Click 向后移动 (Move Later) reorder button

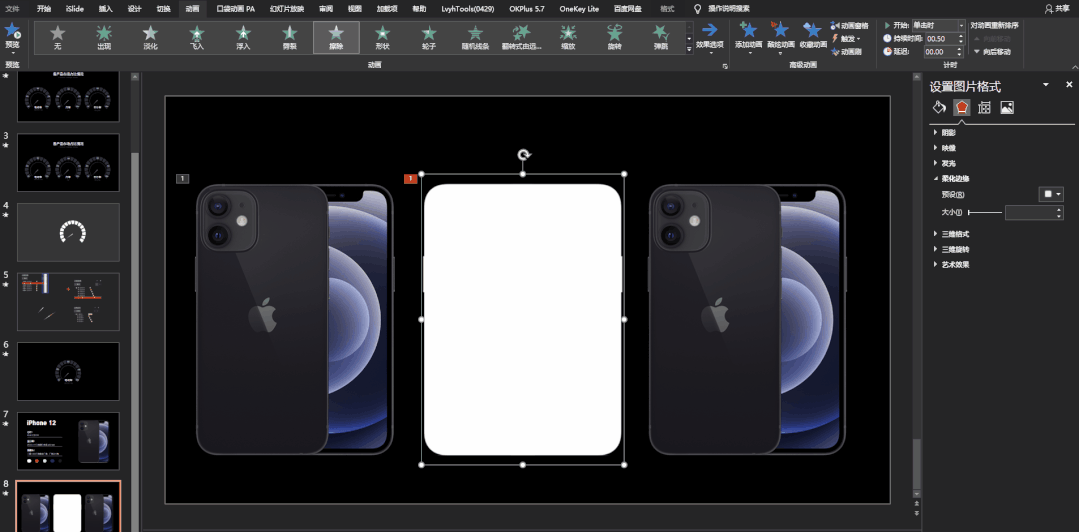point(992,52)
